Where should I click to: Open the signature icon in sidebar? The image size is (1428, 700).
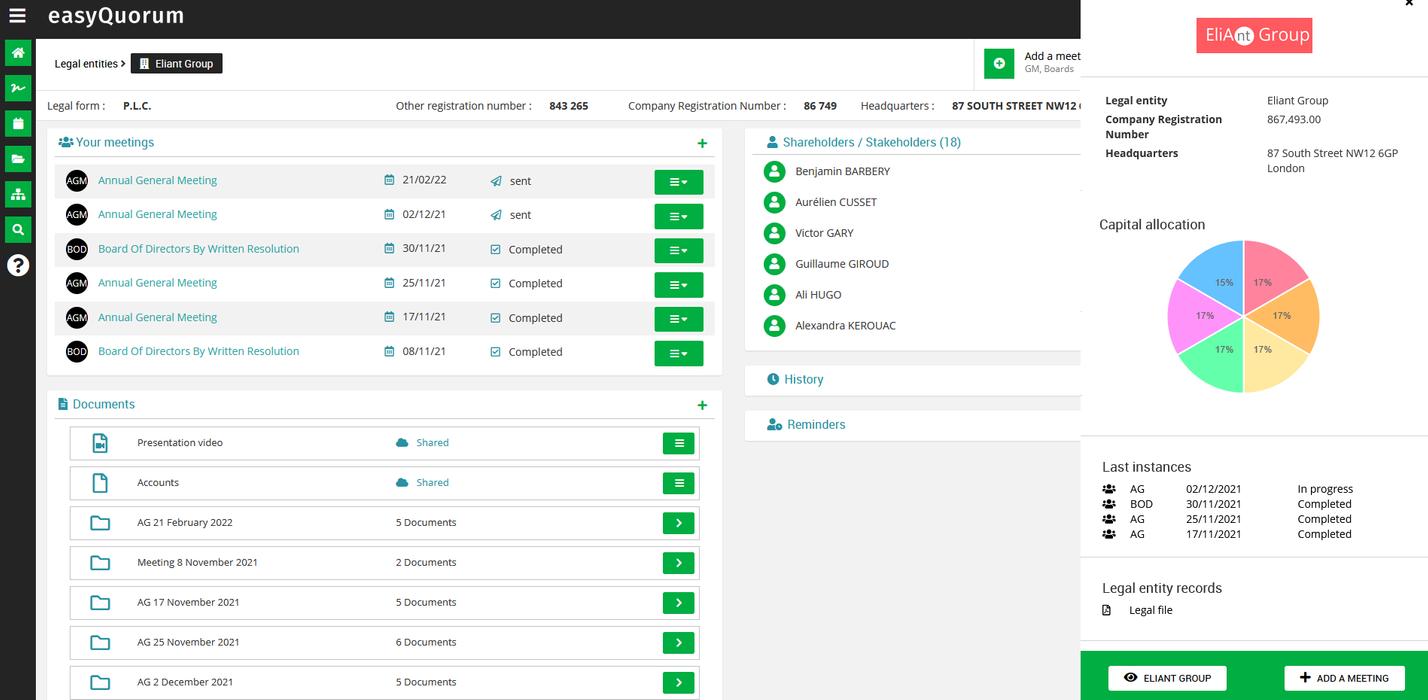click(18, 88)
